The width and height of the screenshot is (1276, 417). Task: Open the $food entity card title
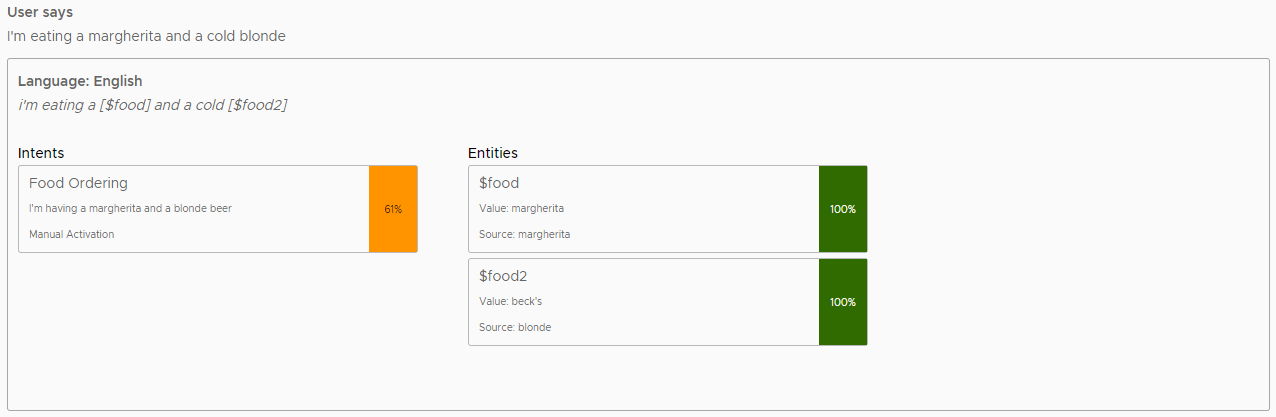click(x=499, y=183)
